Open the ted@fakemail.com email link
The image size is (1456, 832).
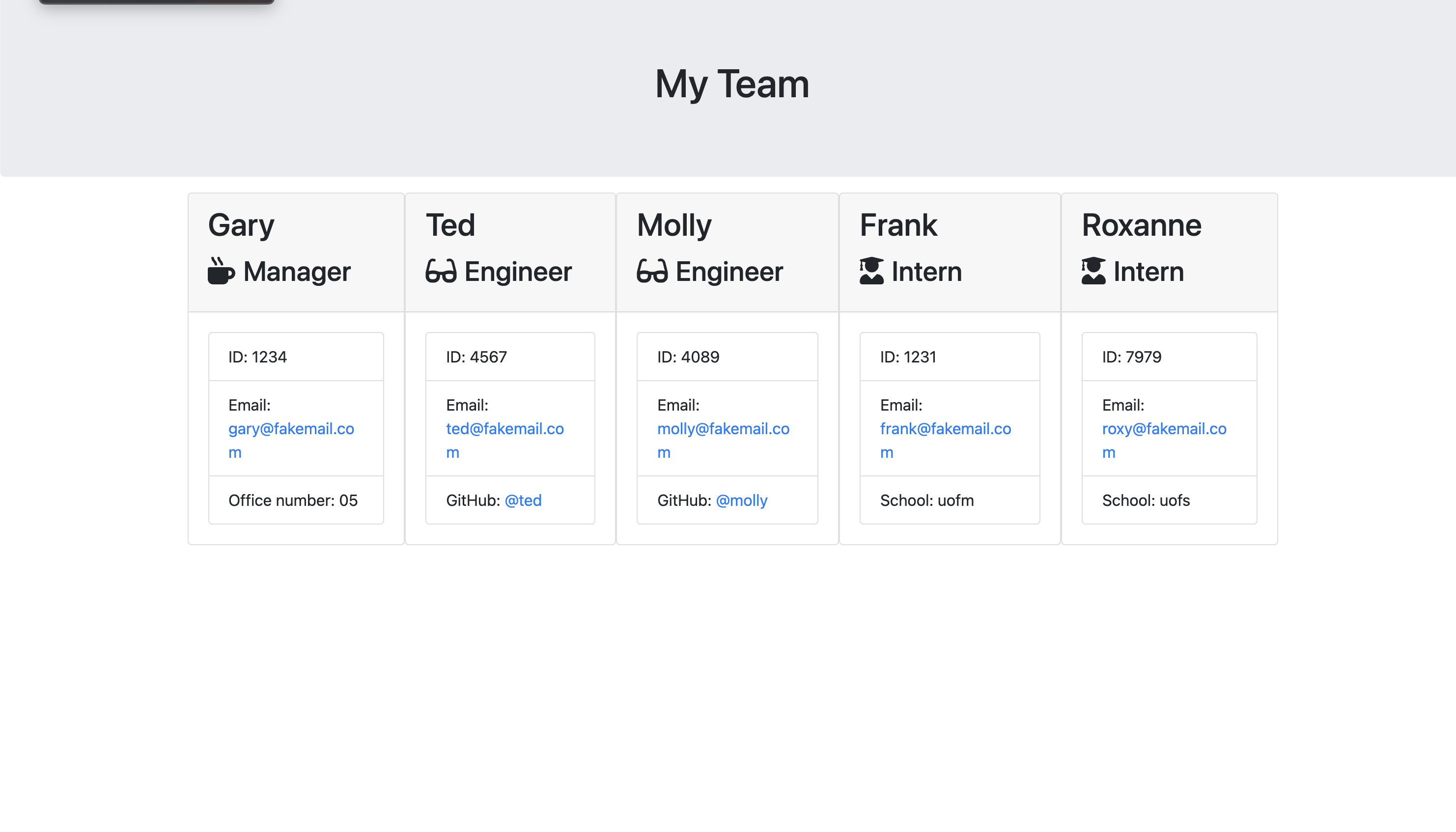505,440
